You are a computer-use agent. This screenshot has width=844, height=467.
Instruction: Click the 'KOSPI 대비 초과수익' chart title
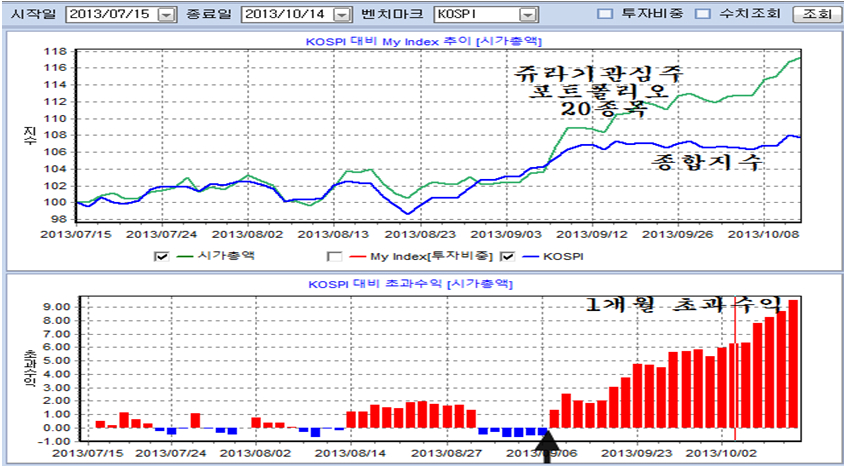(421, 284)
